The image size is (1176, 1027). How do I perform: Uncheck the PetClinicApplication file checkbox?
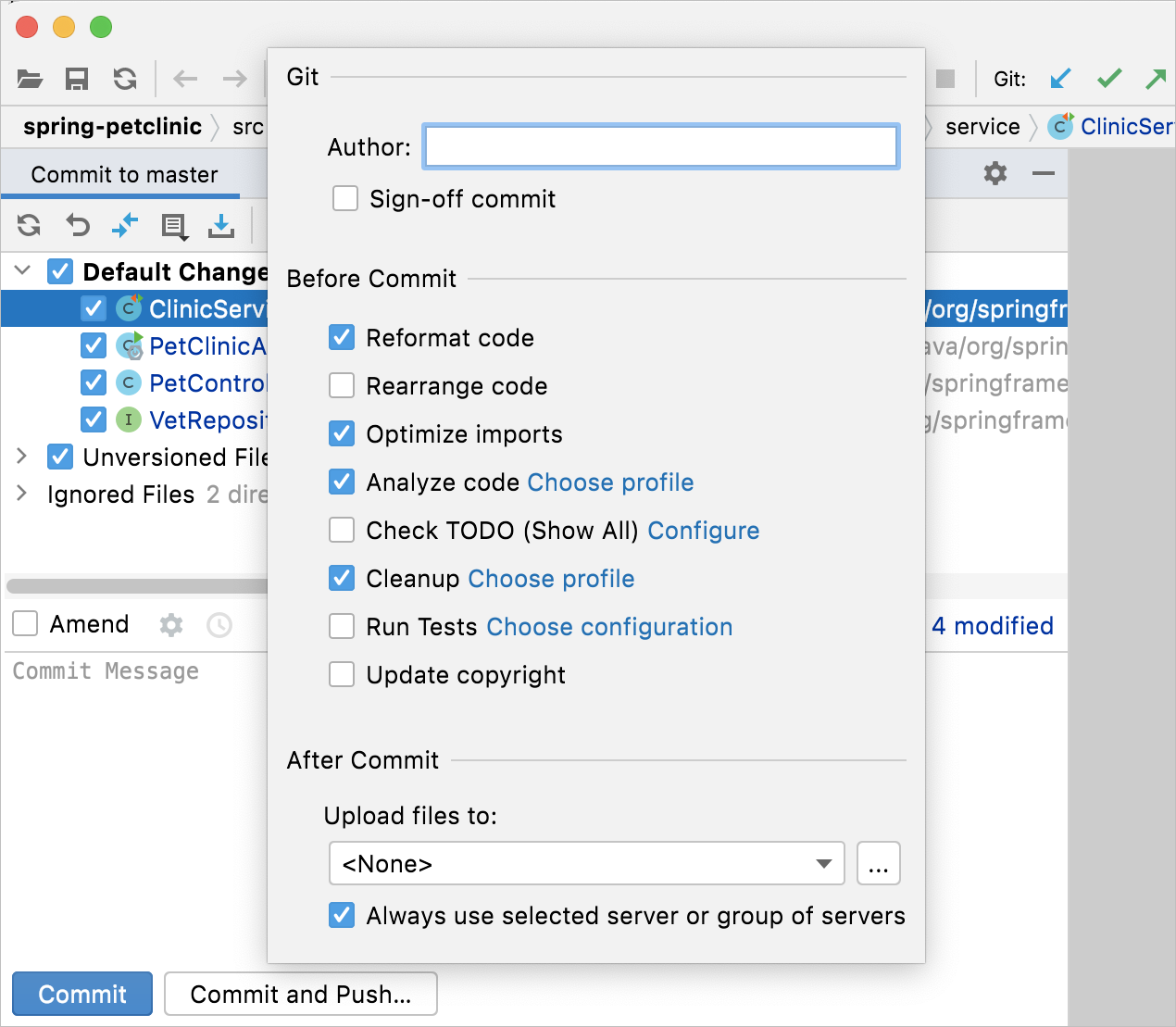pyautogui.click(x=94, y=345)
